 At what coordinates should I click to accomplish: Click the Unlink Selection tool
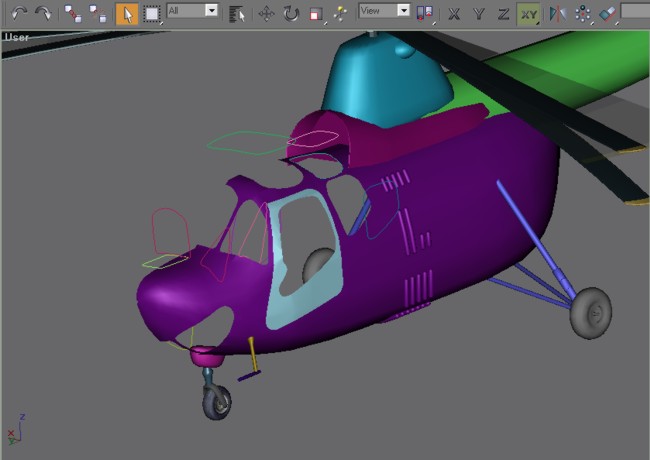98,13
